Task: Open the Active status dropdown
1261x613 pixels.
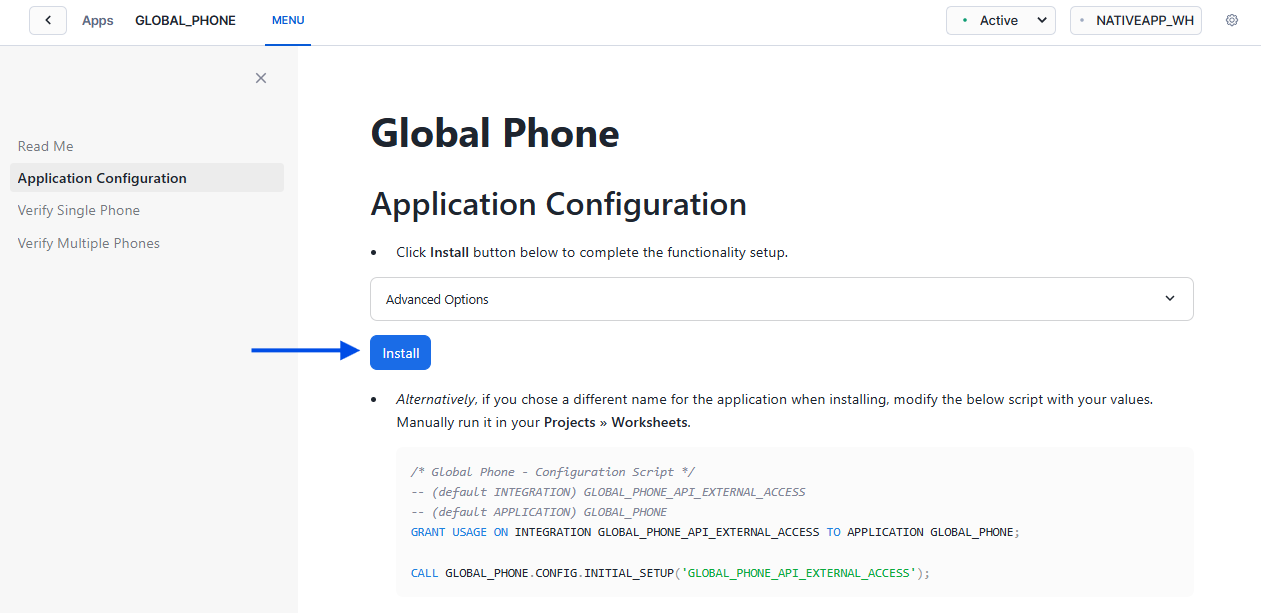Action: (x=1000, y=20)
